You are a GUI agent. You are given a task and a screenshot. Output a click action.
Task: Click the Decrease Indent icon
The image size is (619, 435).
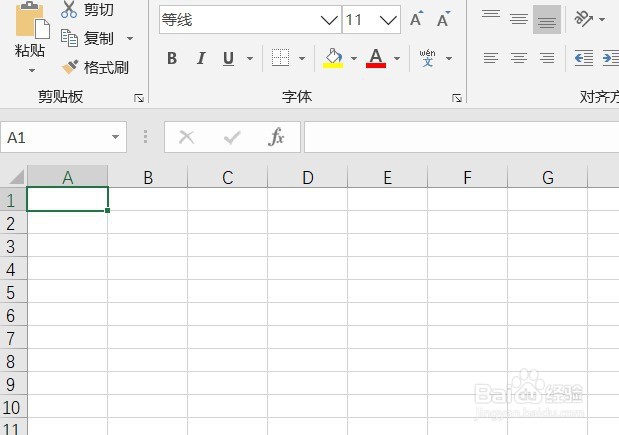[x=584, y=58]
